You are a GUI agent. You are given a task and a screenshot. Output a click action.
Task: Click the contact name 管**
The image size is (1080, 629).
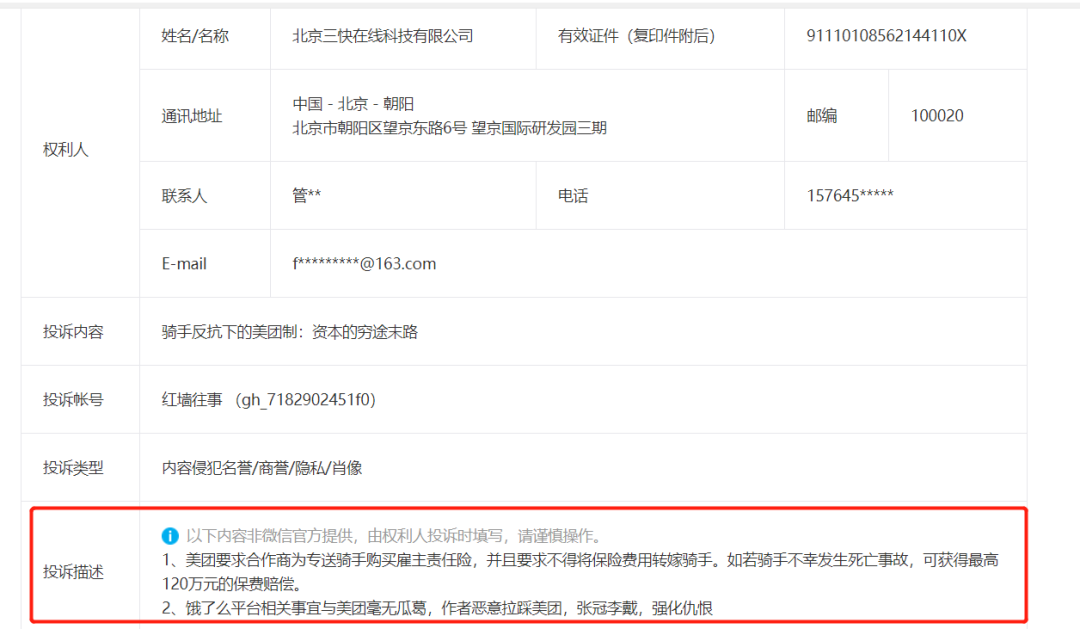[x=307, y=196]
